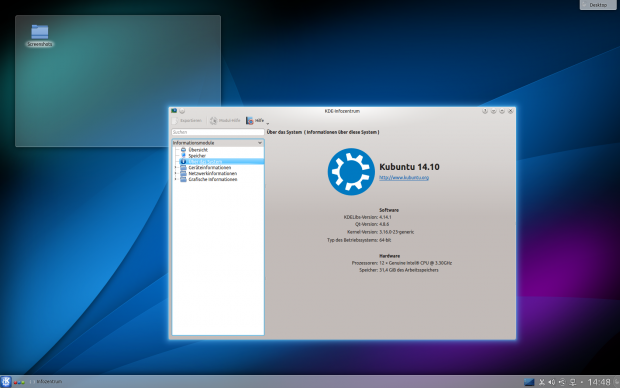Click the Hardware section heading

tap(389, 256)
